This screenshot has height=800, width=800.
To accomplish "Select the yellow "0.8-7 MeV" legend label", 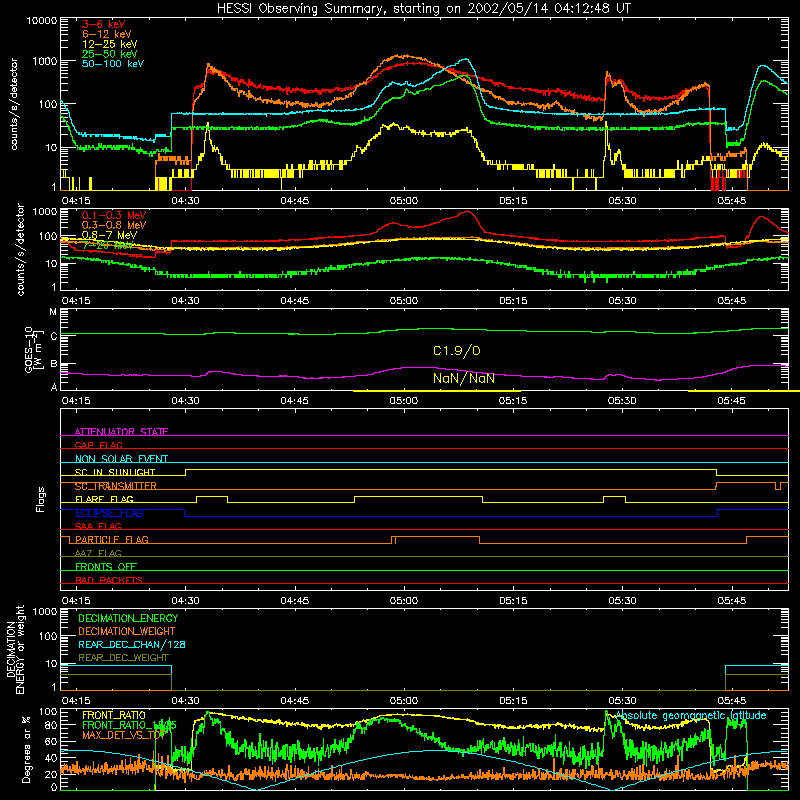I will (109, 235).
